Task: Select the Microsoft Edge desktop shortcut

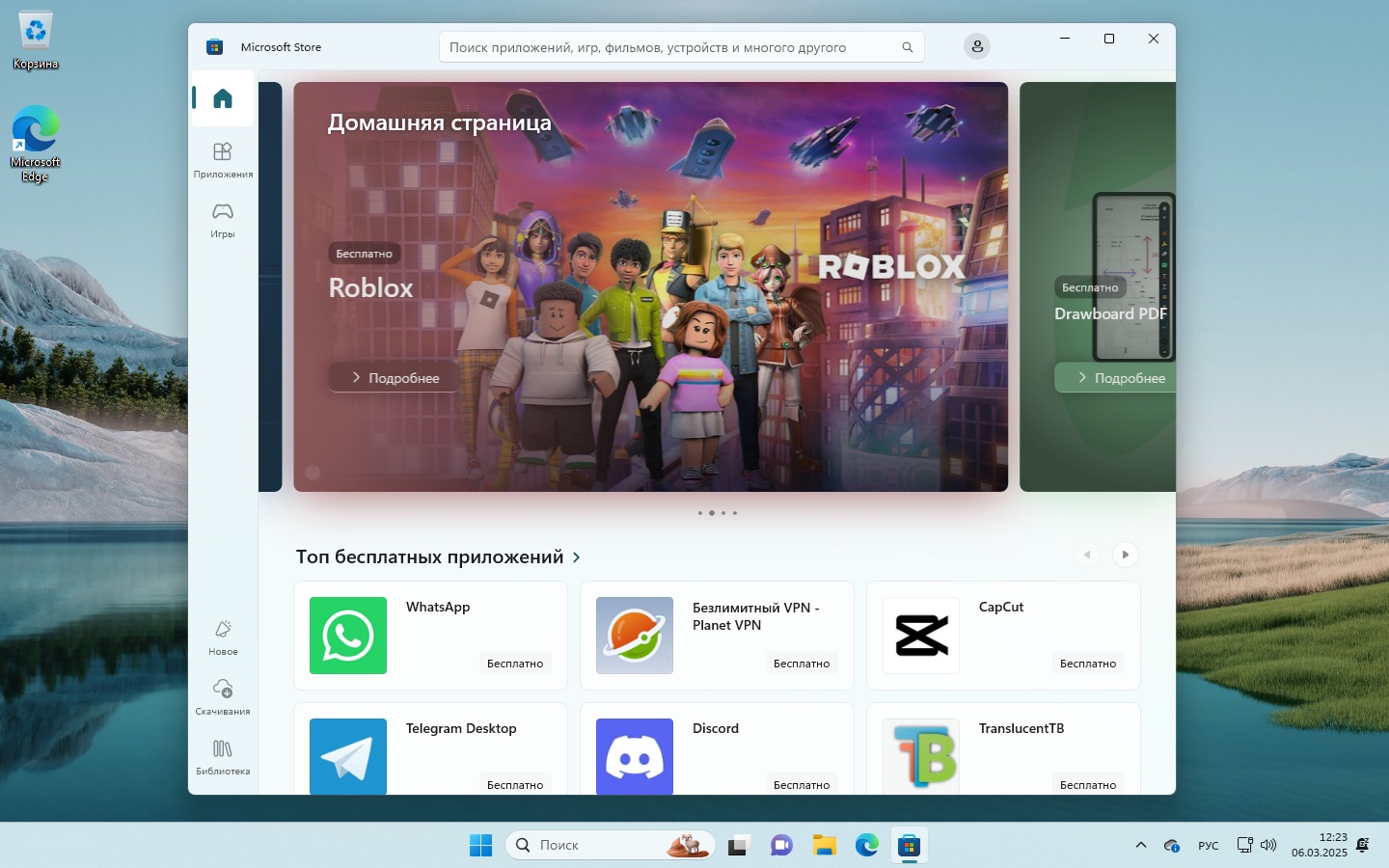Action: (36, 144)
